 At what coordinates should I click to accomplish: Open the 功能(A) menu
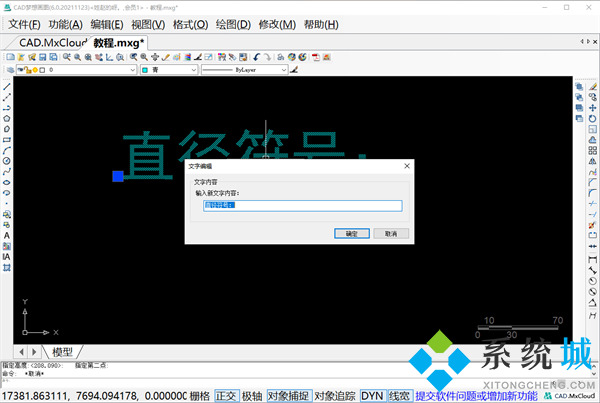[x=65, y=24]
